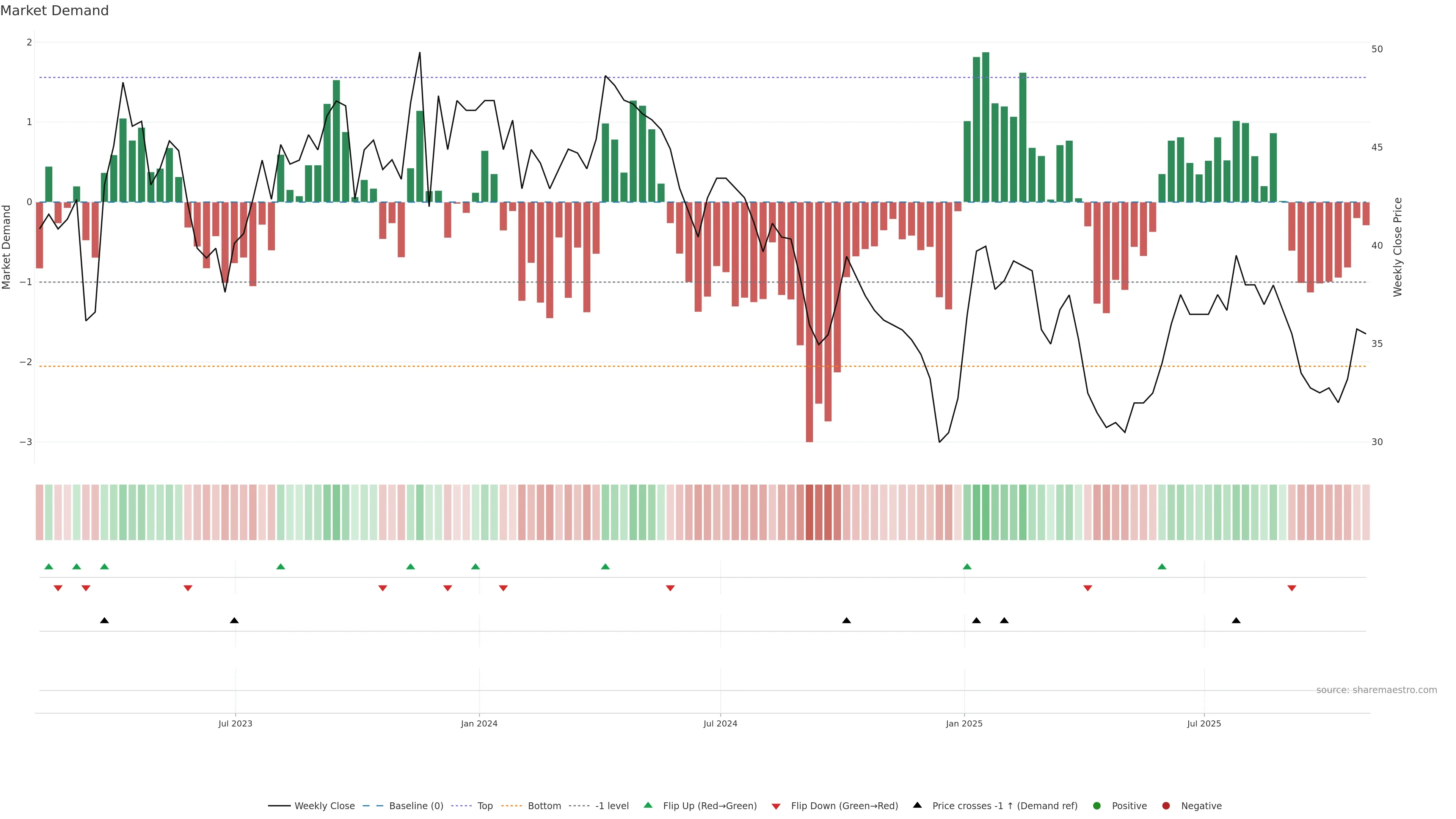Click the green Positive dot in legend

click(x=1097, y=805)
